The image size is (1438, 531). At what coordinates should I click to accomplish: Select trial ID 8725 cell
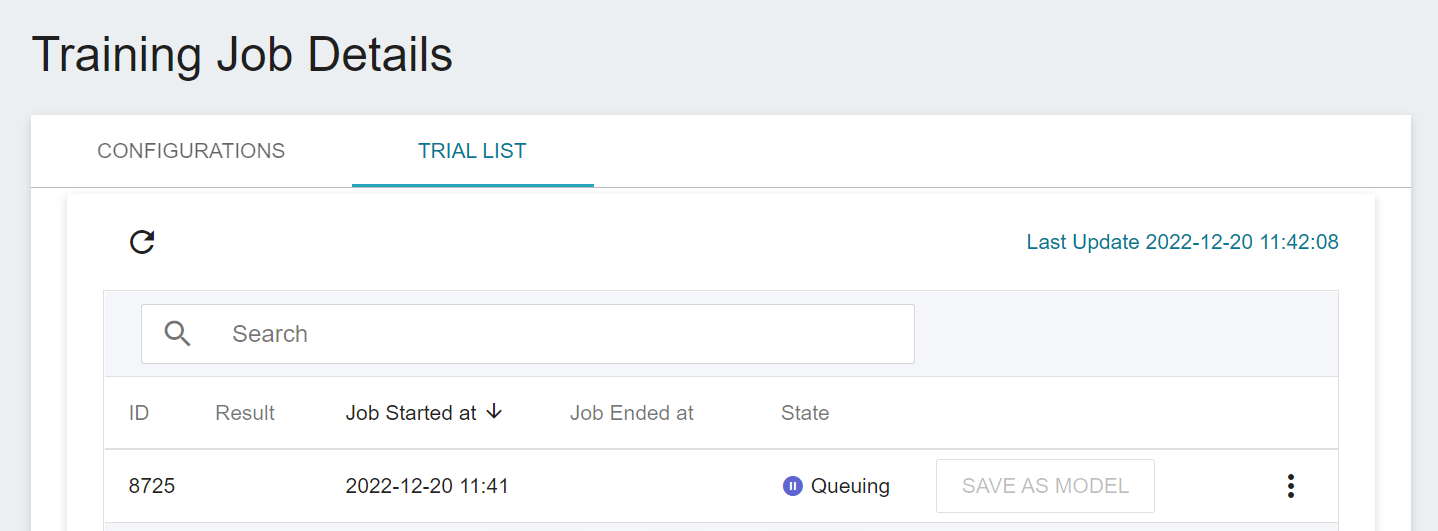pyautogui.click(x=152, y=486)
